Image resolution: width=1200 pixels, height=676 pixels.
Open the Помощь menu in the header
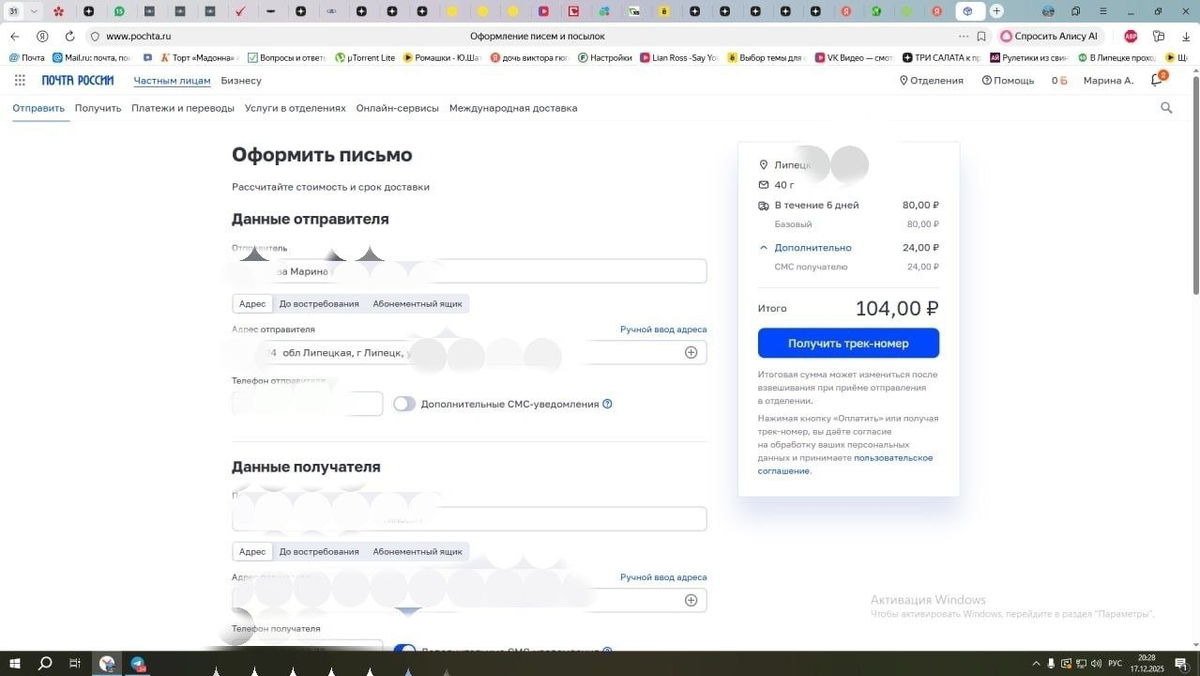(1008, 80)
